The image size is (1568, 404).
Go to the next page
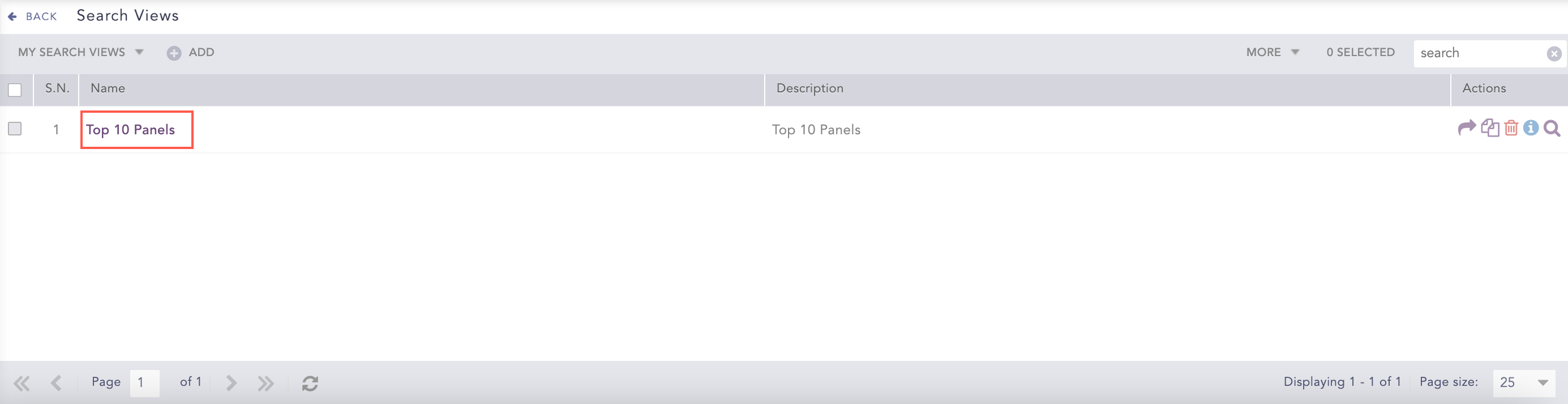(232, 383)
